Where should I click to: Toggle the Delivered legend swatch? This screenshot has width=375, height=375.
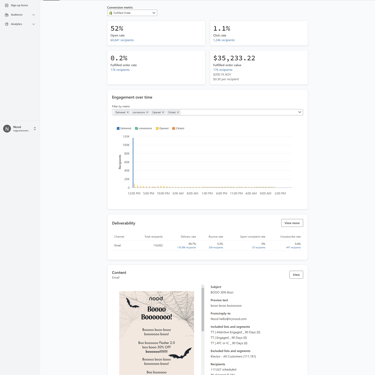pos(118,128)
